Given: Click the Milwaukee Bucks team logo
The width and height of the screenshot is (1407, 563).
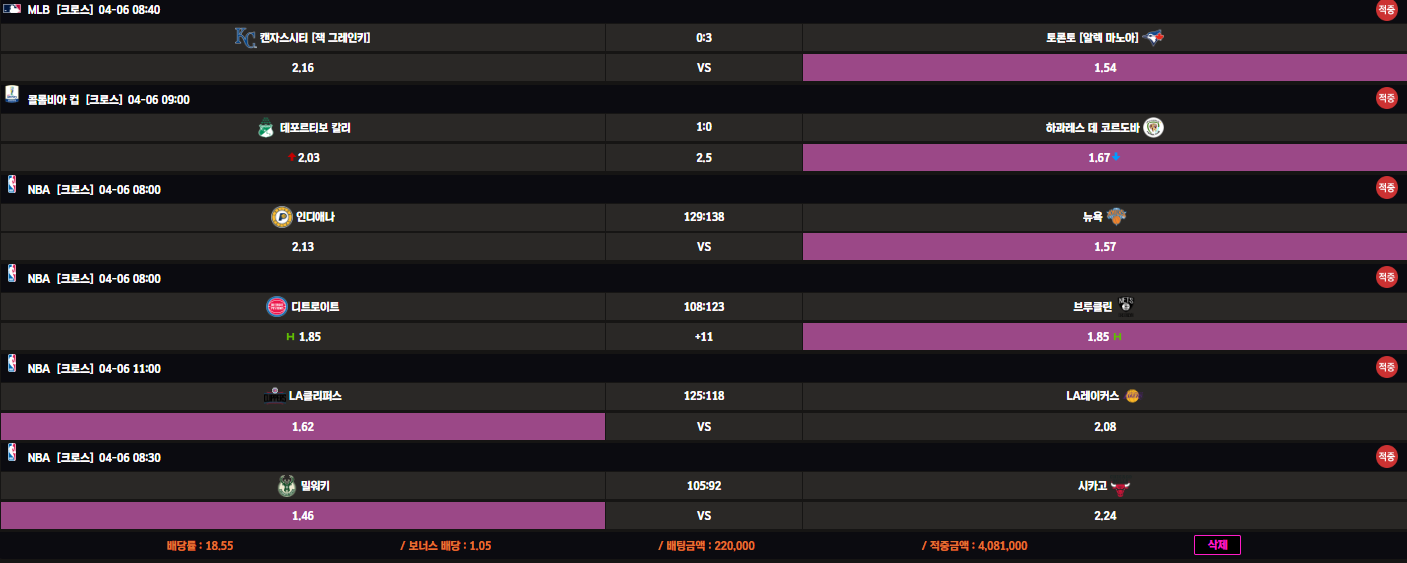Looking at the screenshot, I should (x=286, y=486).
